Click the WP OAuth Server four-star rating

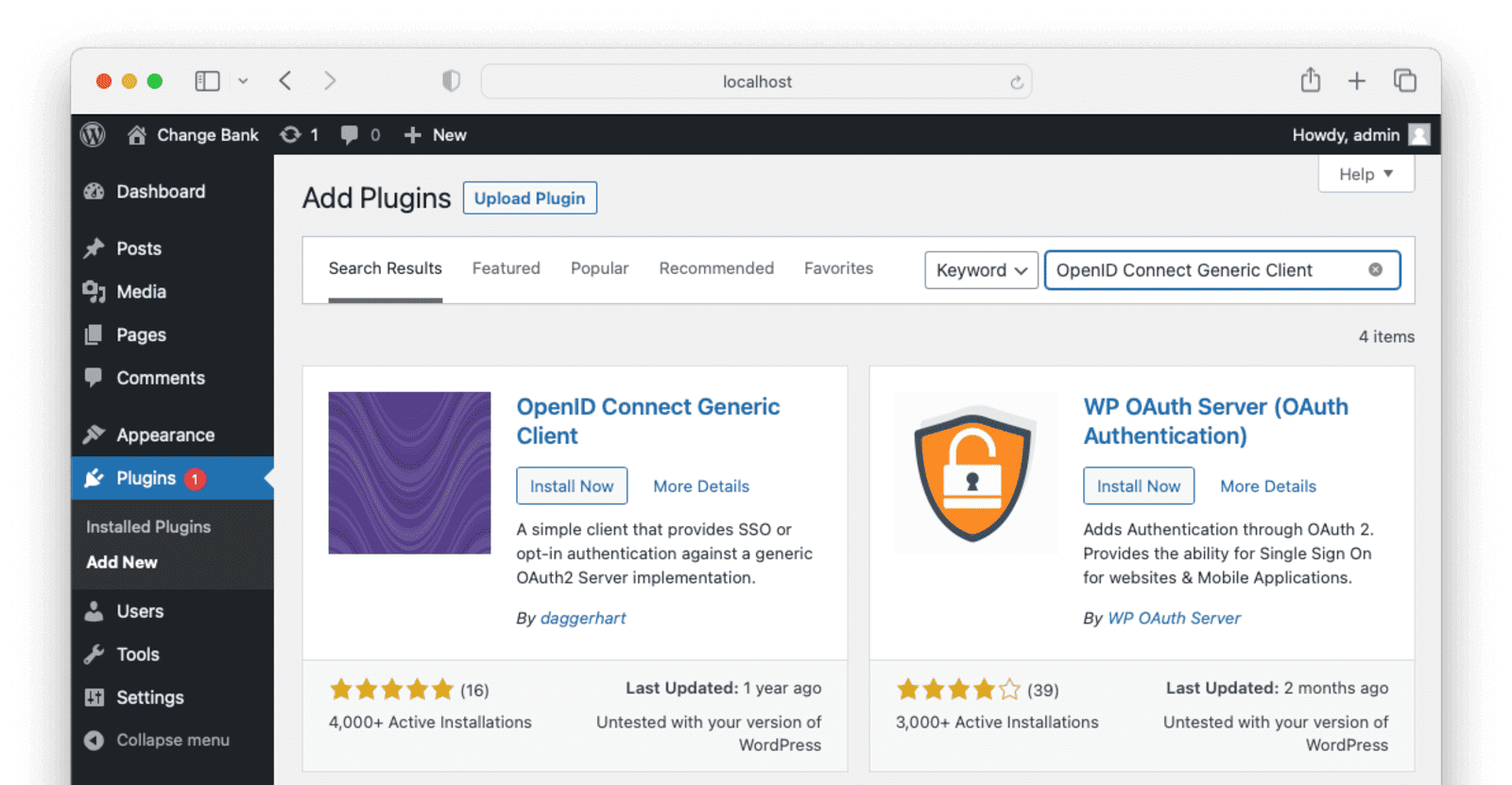[958, 690]
